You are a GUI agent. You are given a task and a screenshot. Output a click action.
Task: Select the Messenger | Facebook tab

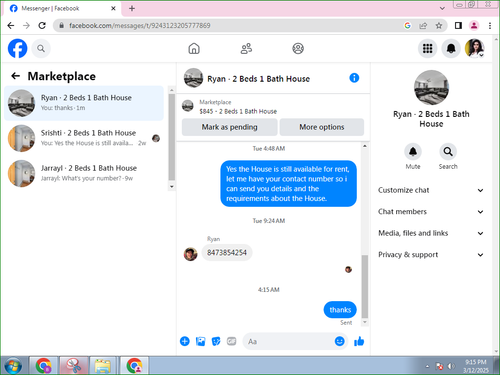coord(62,9)
